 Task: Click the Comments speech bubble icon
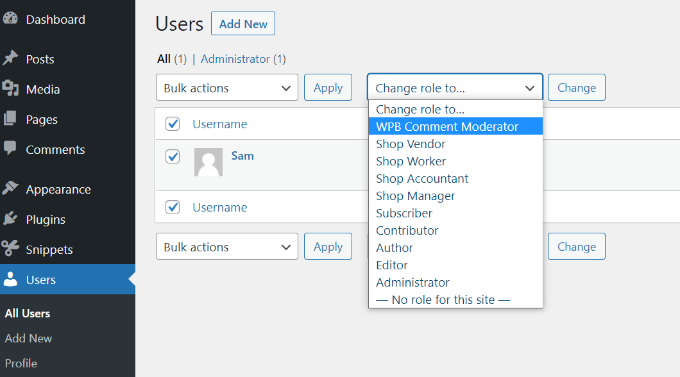[10, 148]
